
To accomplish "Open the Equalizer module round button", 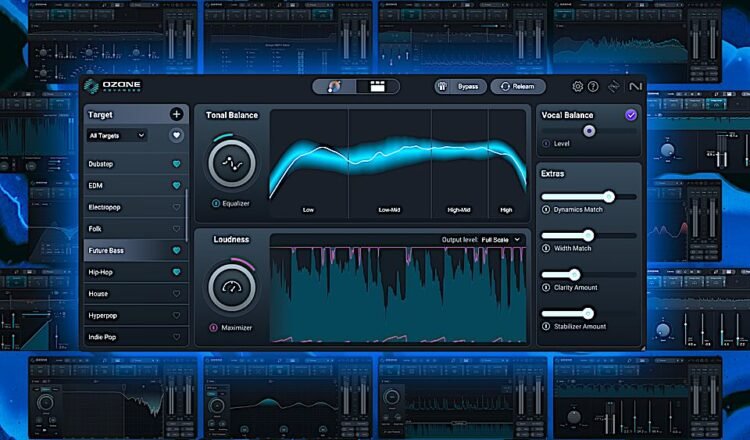I will (x=232, y=164).
